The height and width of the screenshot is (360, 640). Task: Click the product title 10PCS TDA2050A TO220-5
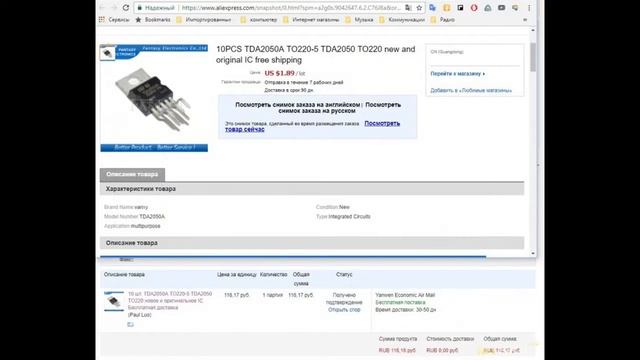pyautogui.click(x=316, y=54)
